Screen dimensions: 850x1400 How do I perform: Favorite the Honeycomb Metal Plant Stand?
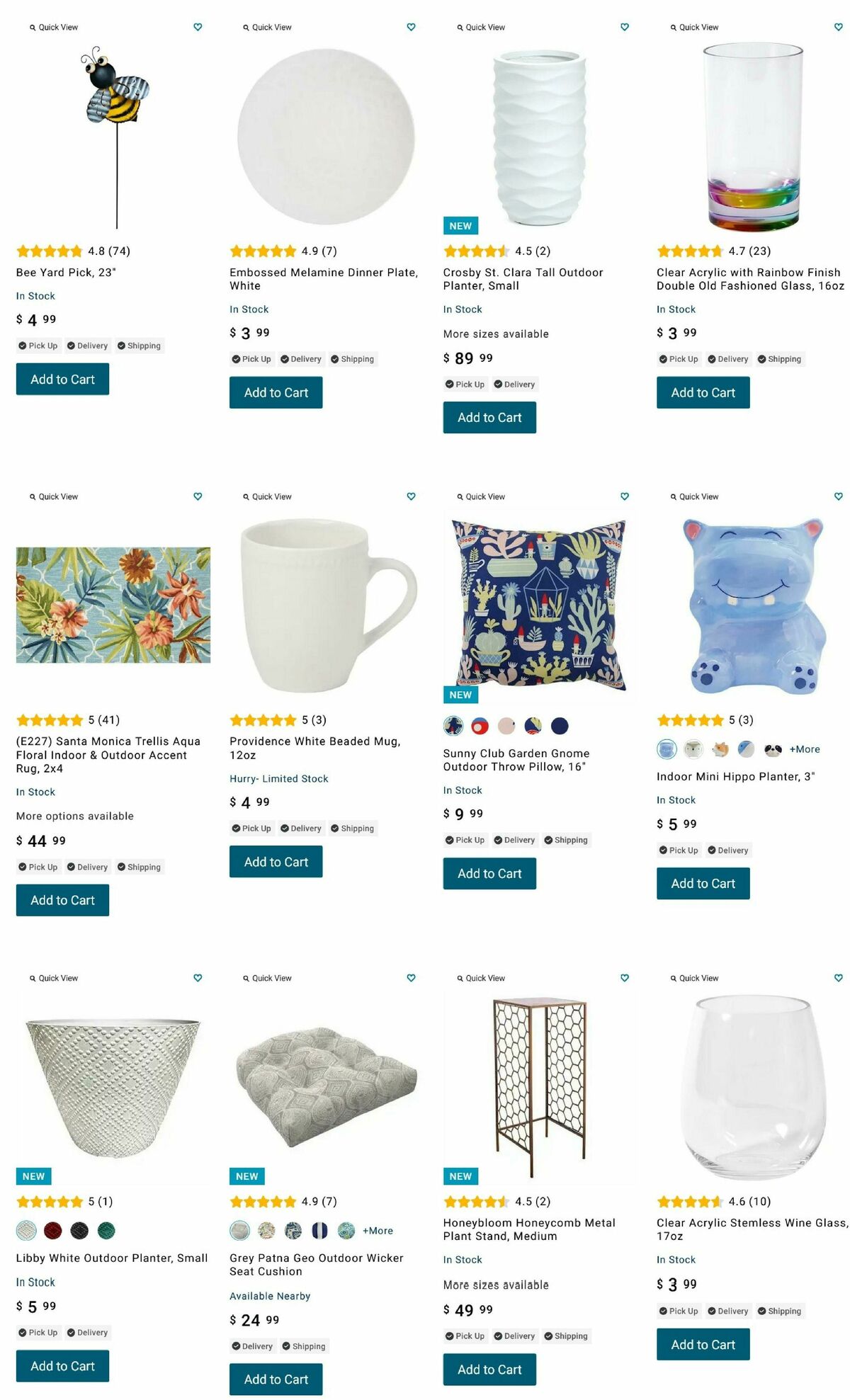[625, 978]
